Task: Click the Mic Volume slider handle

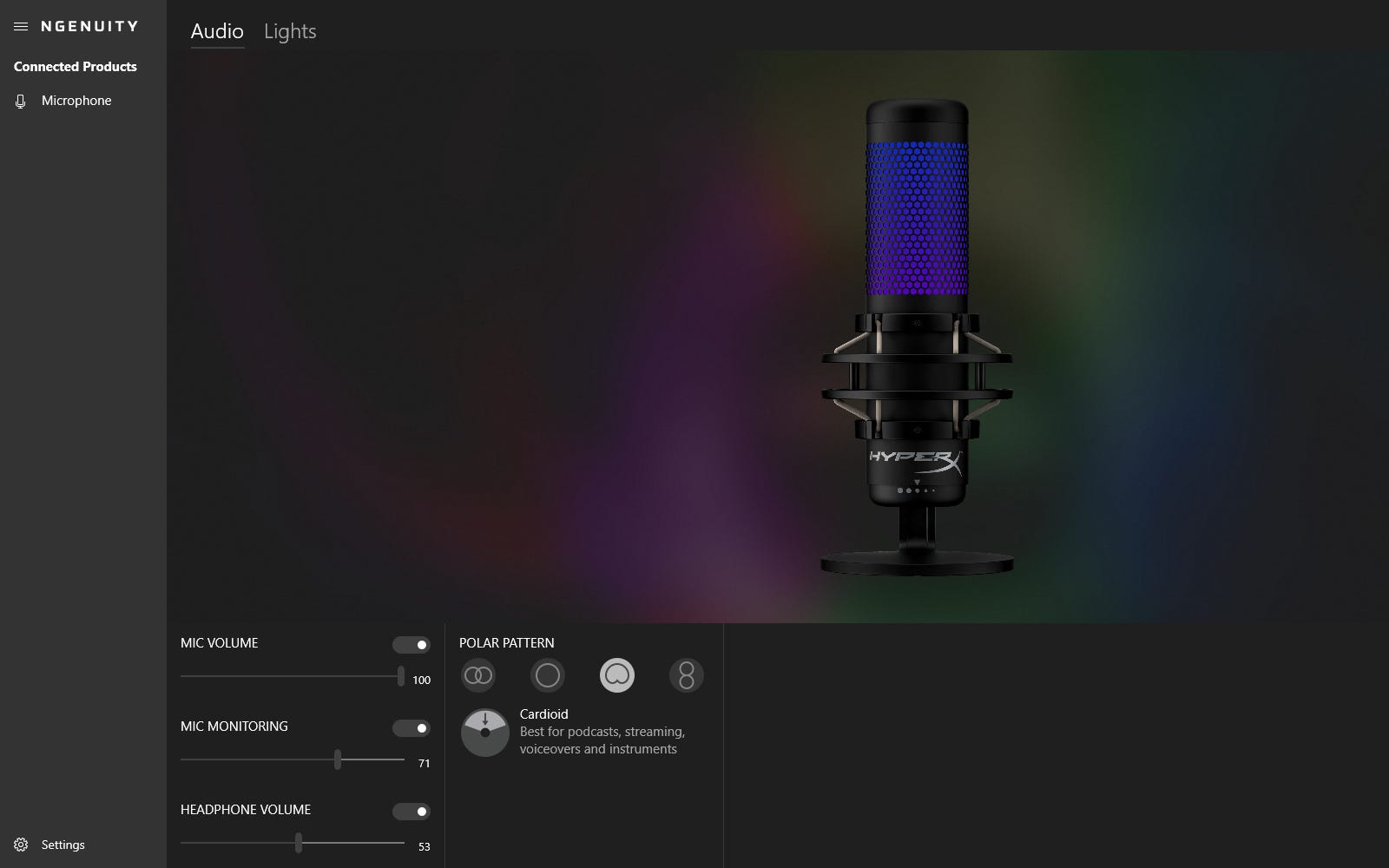Action: (400, 676)
